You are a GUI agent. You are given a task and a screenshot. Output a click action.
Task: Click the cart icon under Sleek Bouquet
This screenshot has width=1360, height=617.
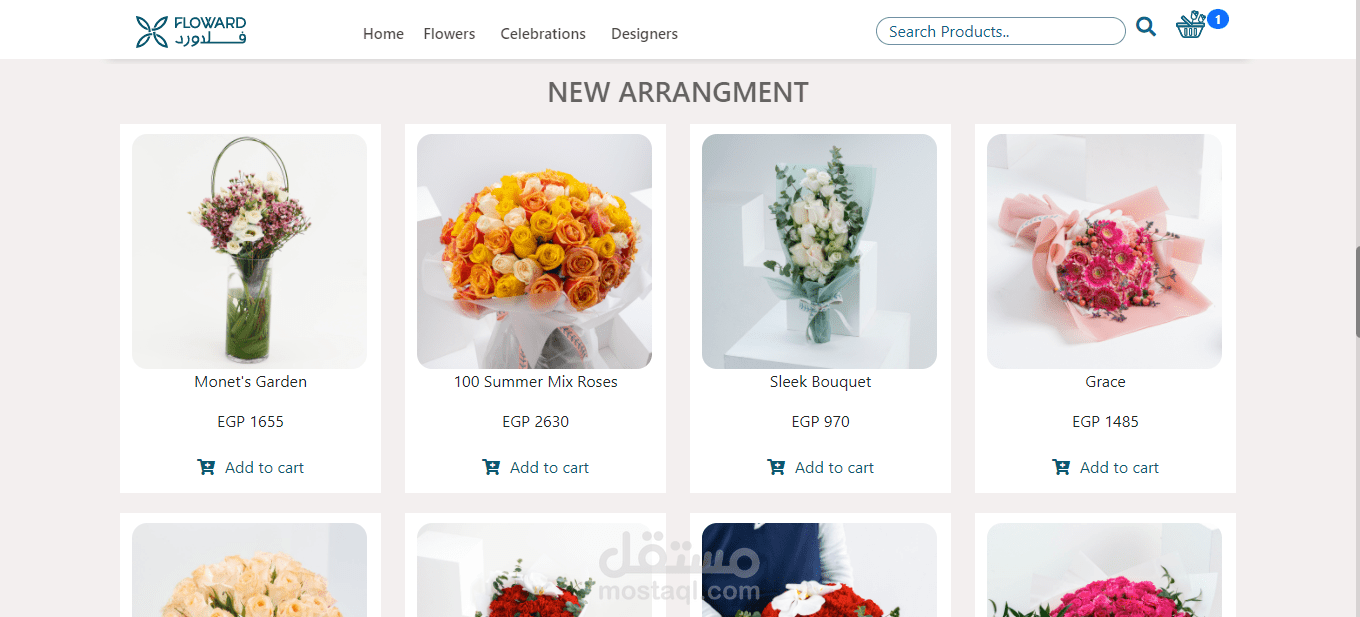[776, 467]
